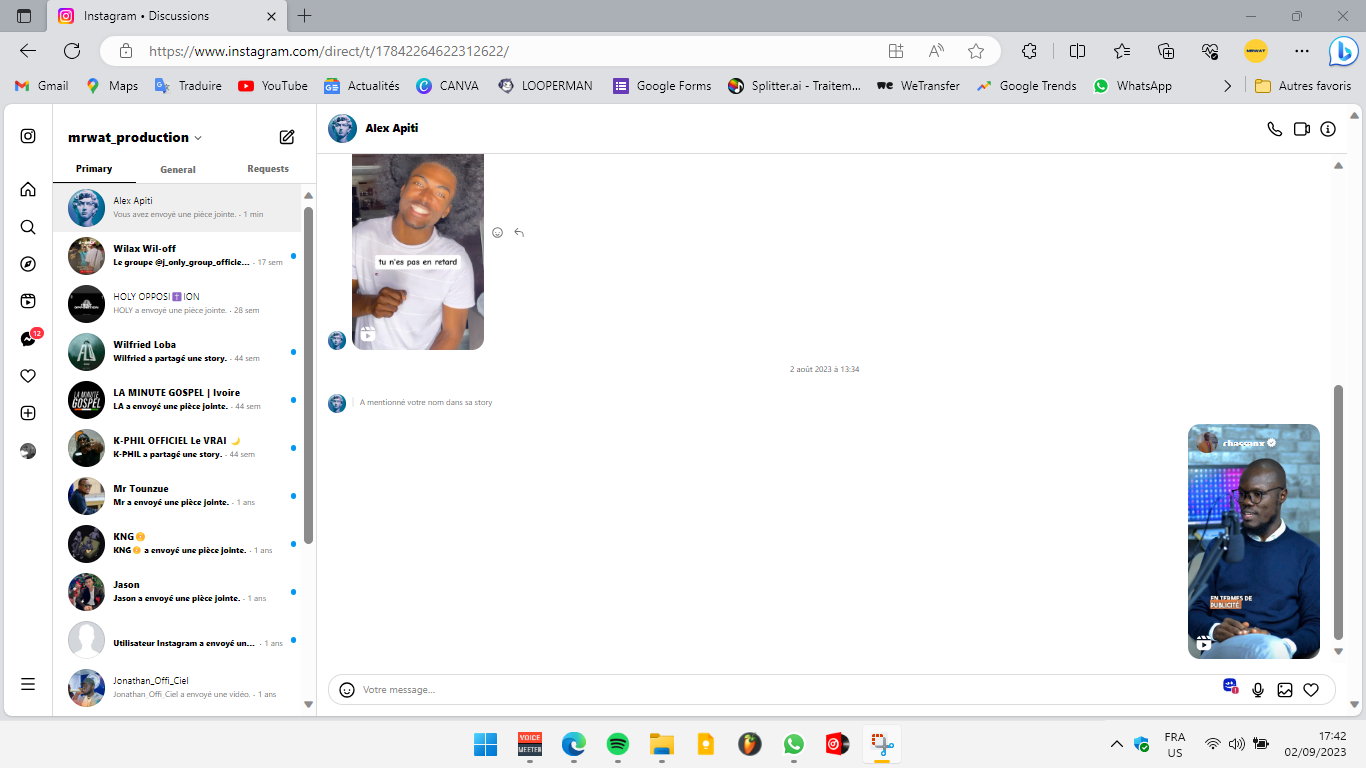
Task: Open the emoji picker in the message box
Action: tap(347, 690)
